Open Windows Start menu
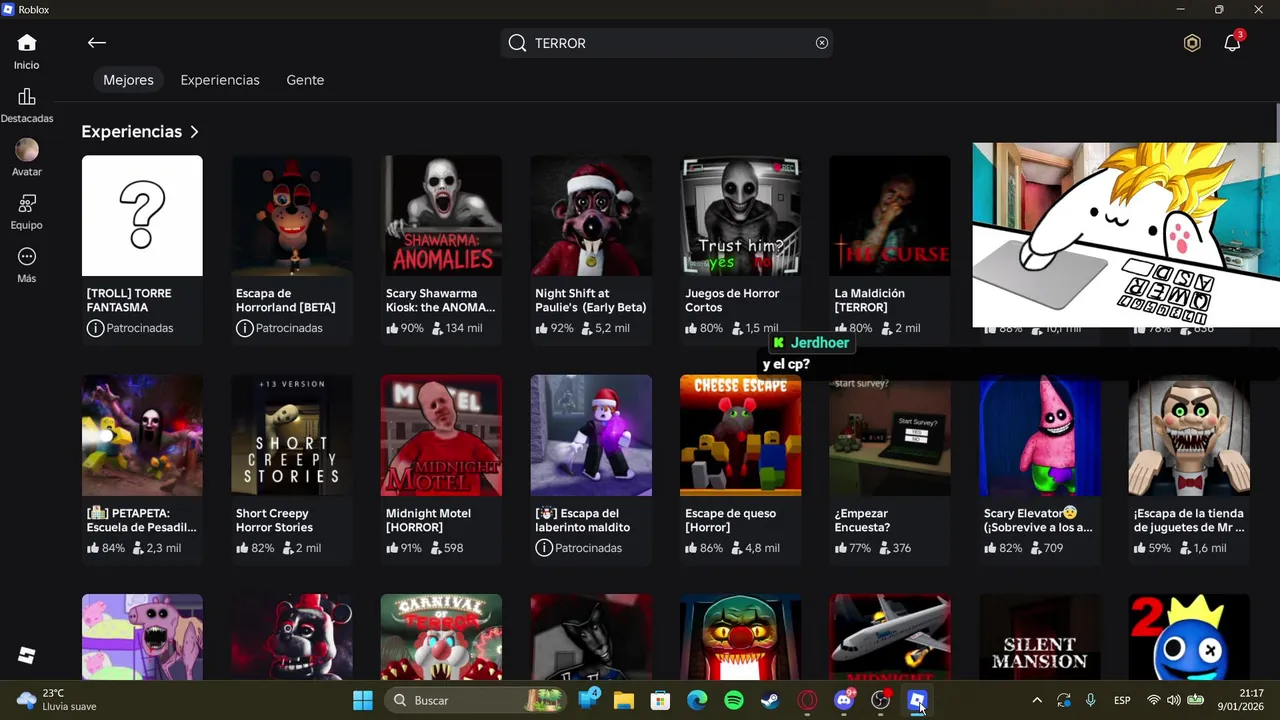Image resolution: width=1280 pixels, height=720 pixels. click(x=363, y=700)
